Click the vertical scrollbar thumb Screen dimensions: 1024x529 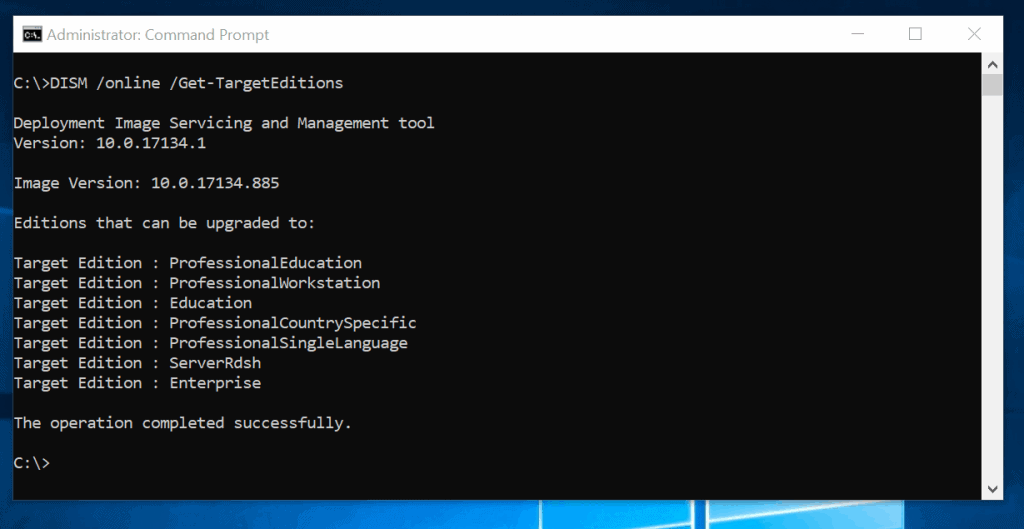(992, 84)
